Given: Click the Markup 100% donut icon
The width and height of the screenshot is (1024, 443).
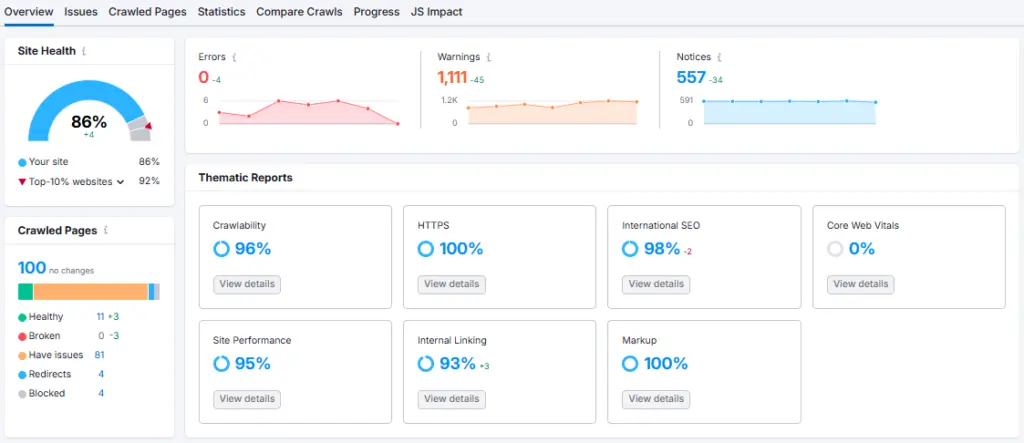Looking at the screenshot, I should coord(630,364).
